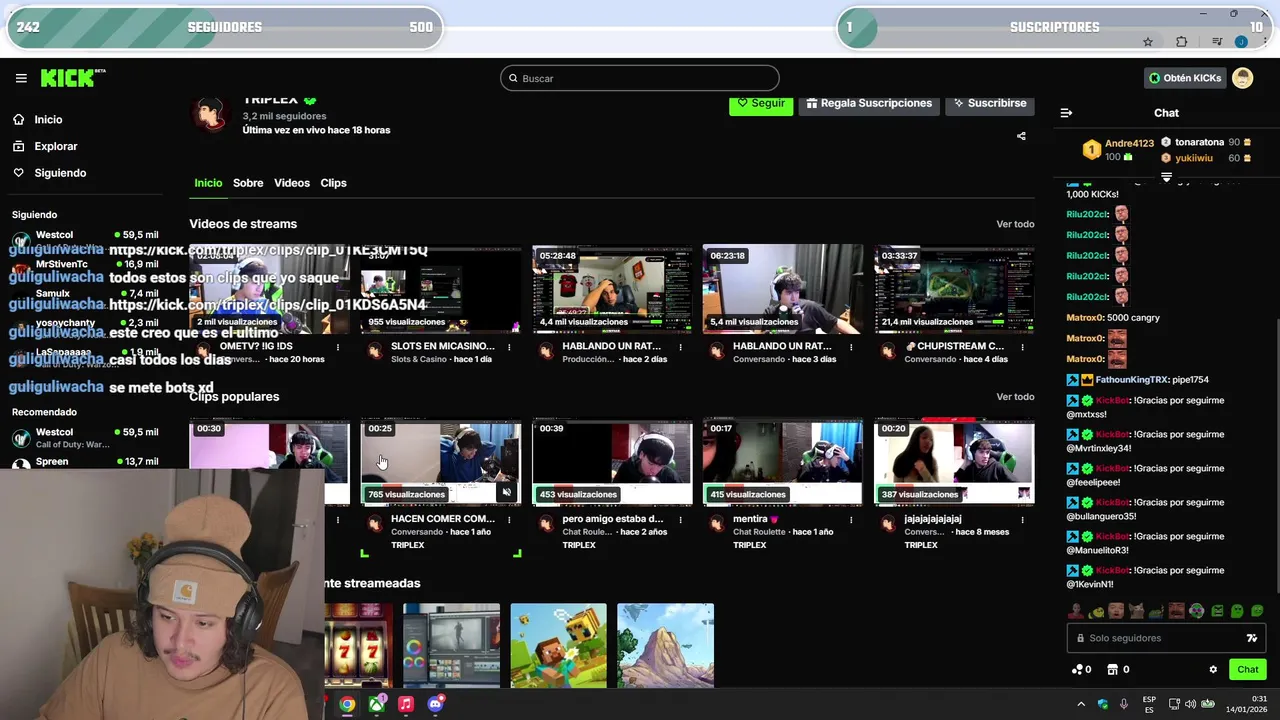This screenshot has height=720, width=1280.
Task: Open the music app in the taskbar
Action: [x=405, y=704]
